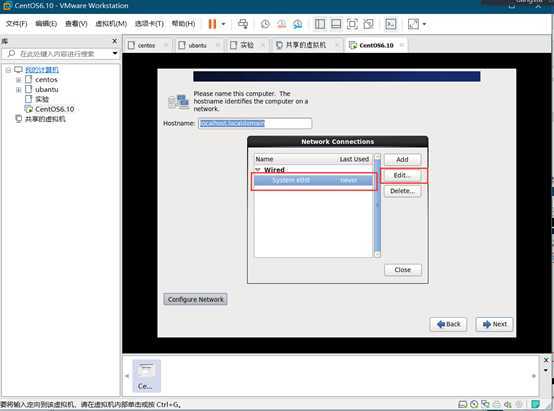The width and height of the screenshot is (554, 411).
Task: Click the send Ctrl+Alt+Del toolbar icon
Action: pyautogui.click(x=243, y=24)
